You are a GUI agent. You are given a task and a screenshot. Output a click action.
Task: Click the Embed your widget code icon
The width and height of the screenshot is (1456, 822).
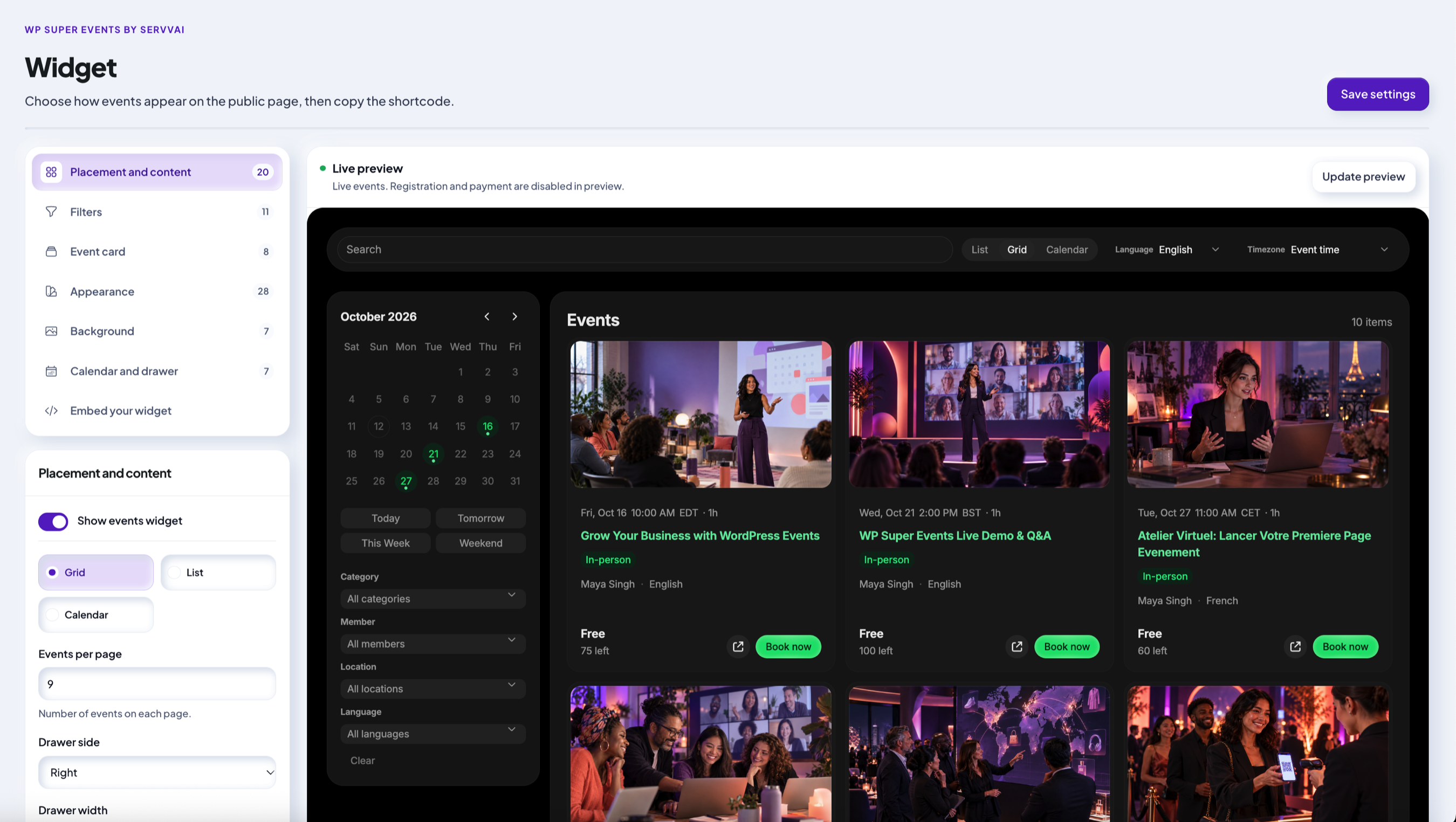(51, 411)
